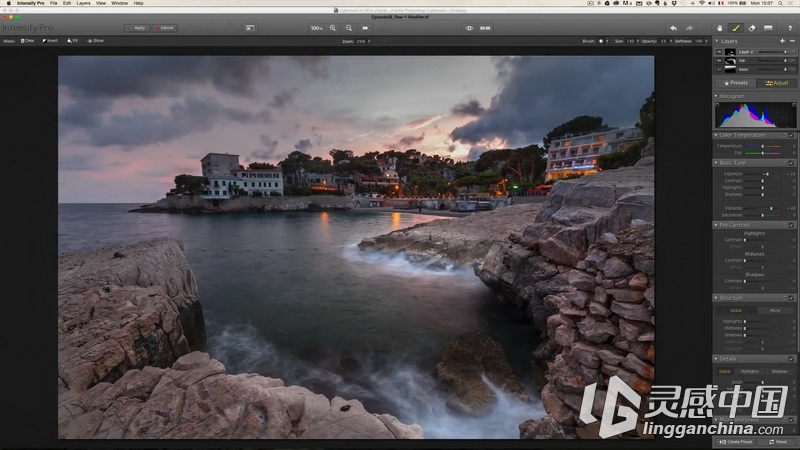Click the zoom out magnifier
This screenshot has height=450, width=800.
[x=349, y=28]
